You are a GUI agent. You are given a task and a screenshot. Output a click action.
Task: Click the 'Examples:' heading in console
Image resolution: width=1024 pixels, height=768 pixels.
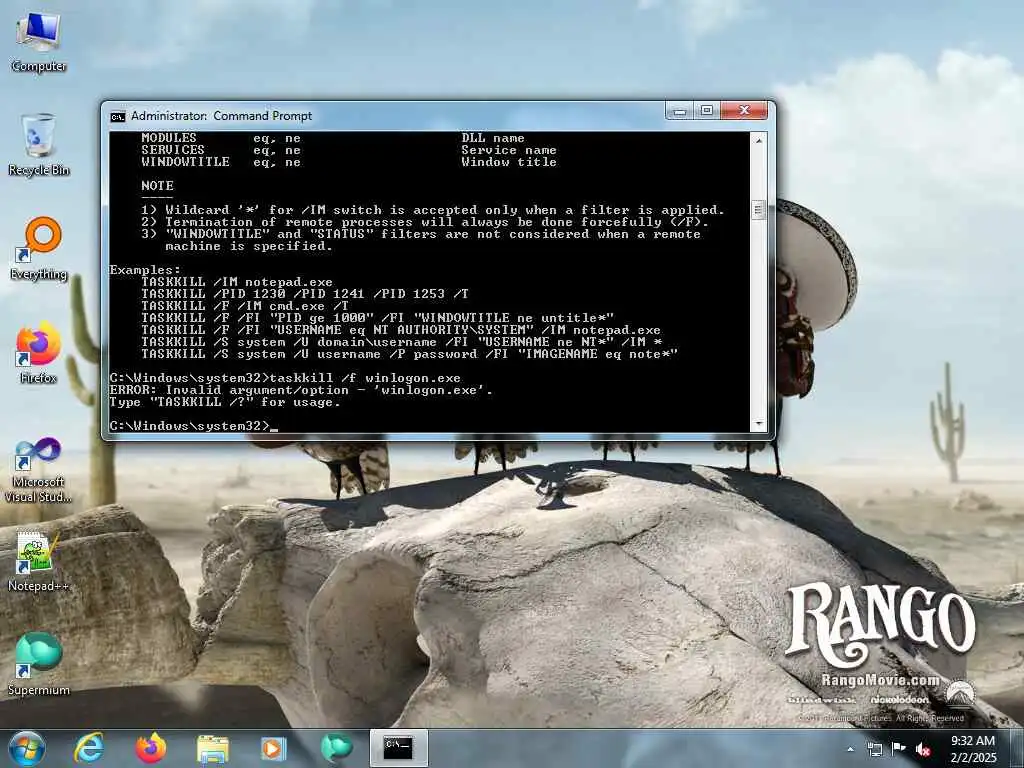[145, 270]
